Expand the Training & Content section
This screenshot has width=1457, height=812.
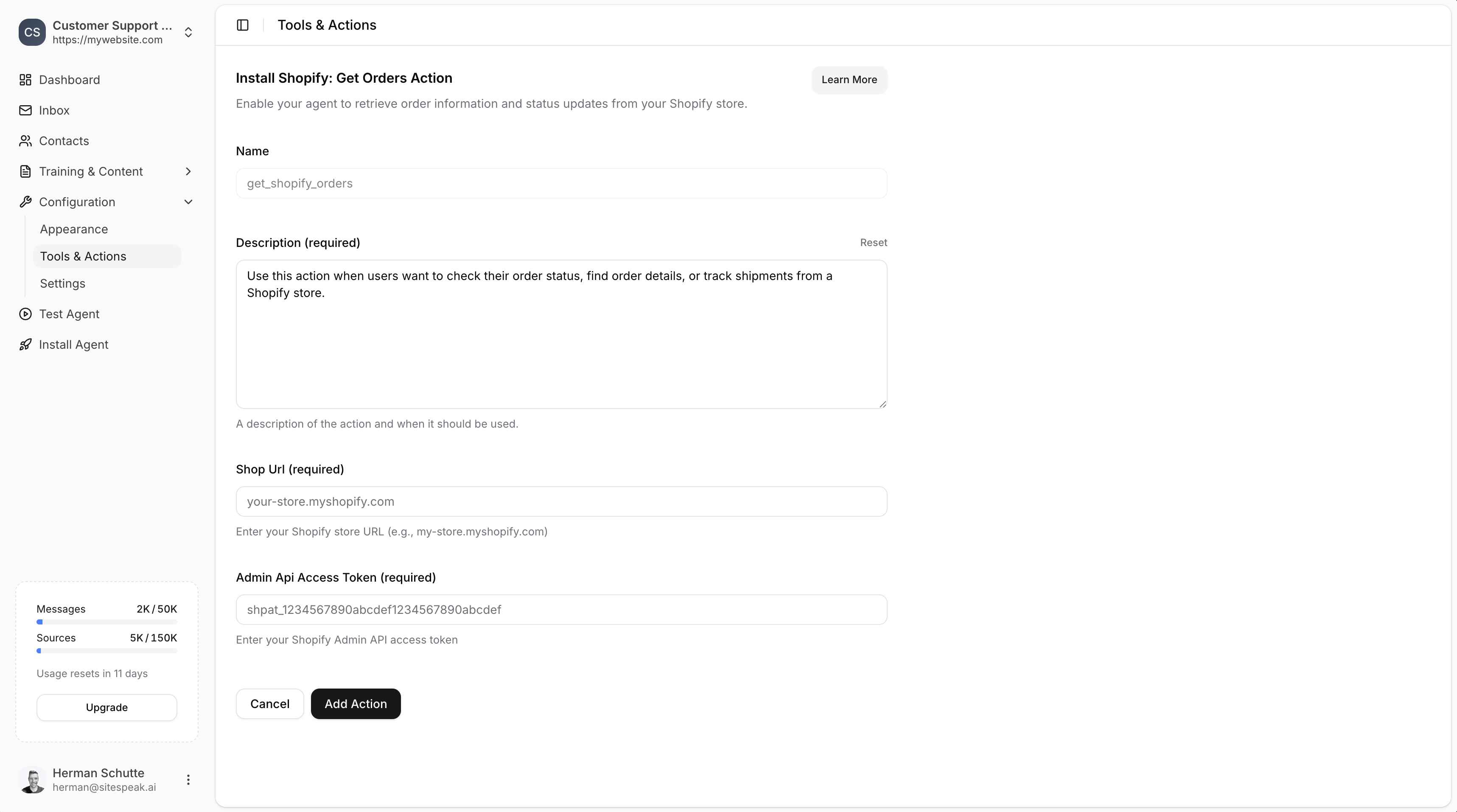tap(188, 171)
